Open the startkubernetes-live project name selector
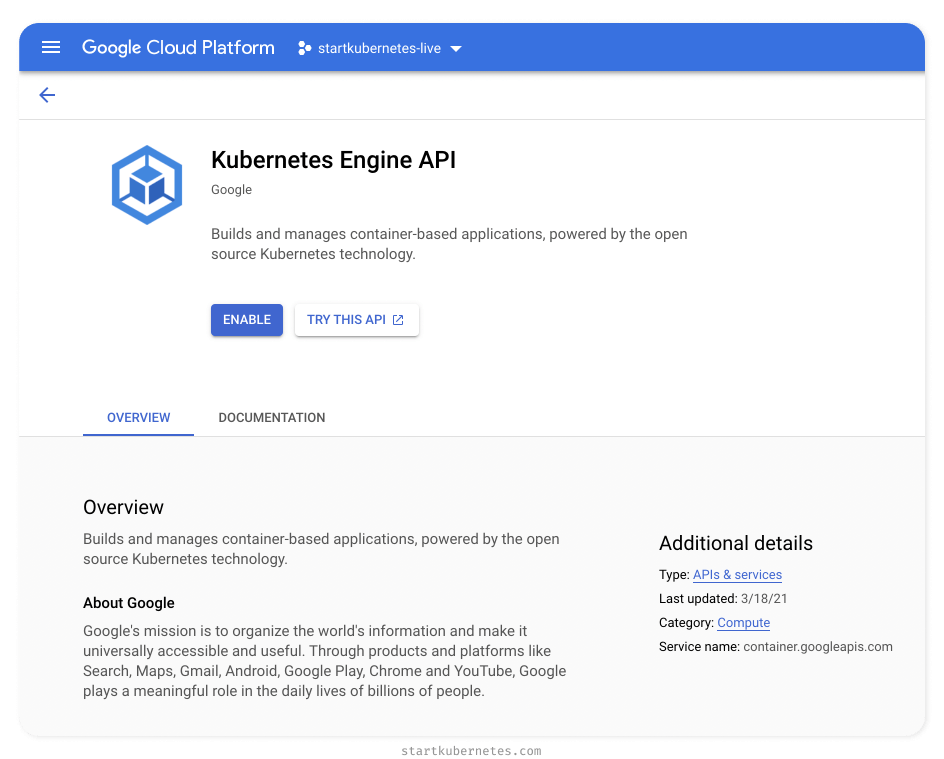The height and width of the screenshot is (759, 944). 379,48
